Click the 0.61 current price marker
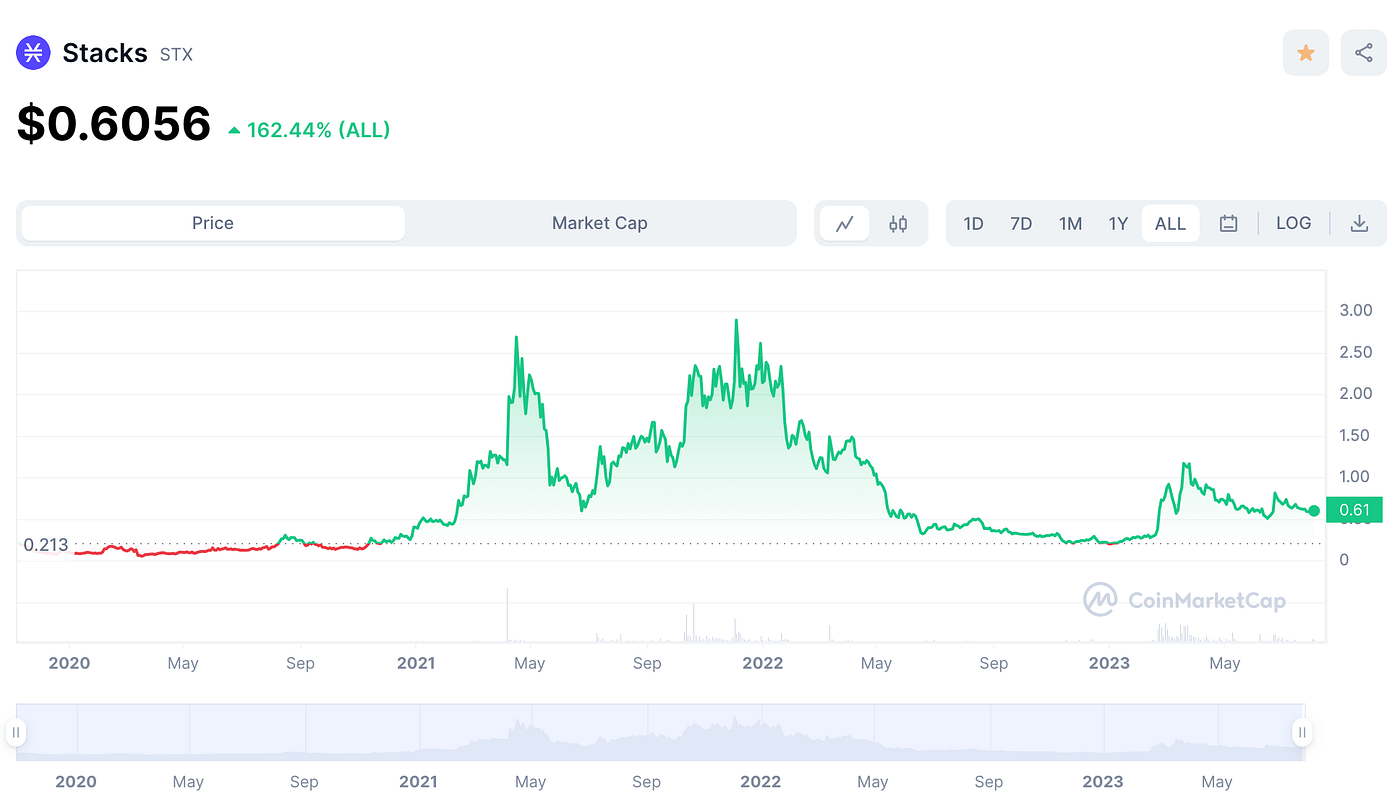1400x811 pixels. pos(1354,510)
